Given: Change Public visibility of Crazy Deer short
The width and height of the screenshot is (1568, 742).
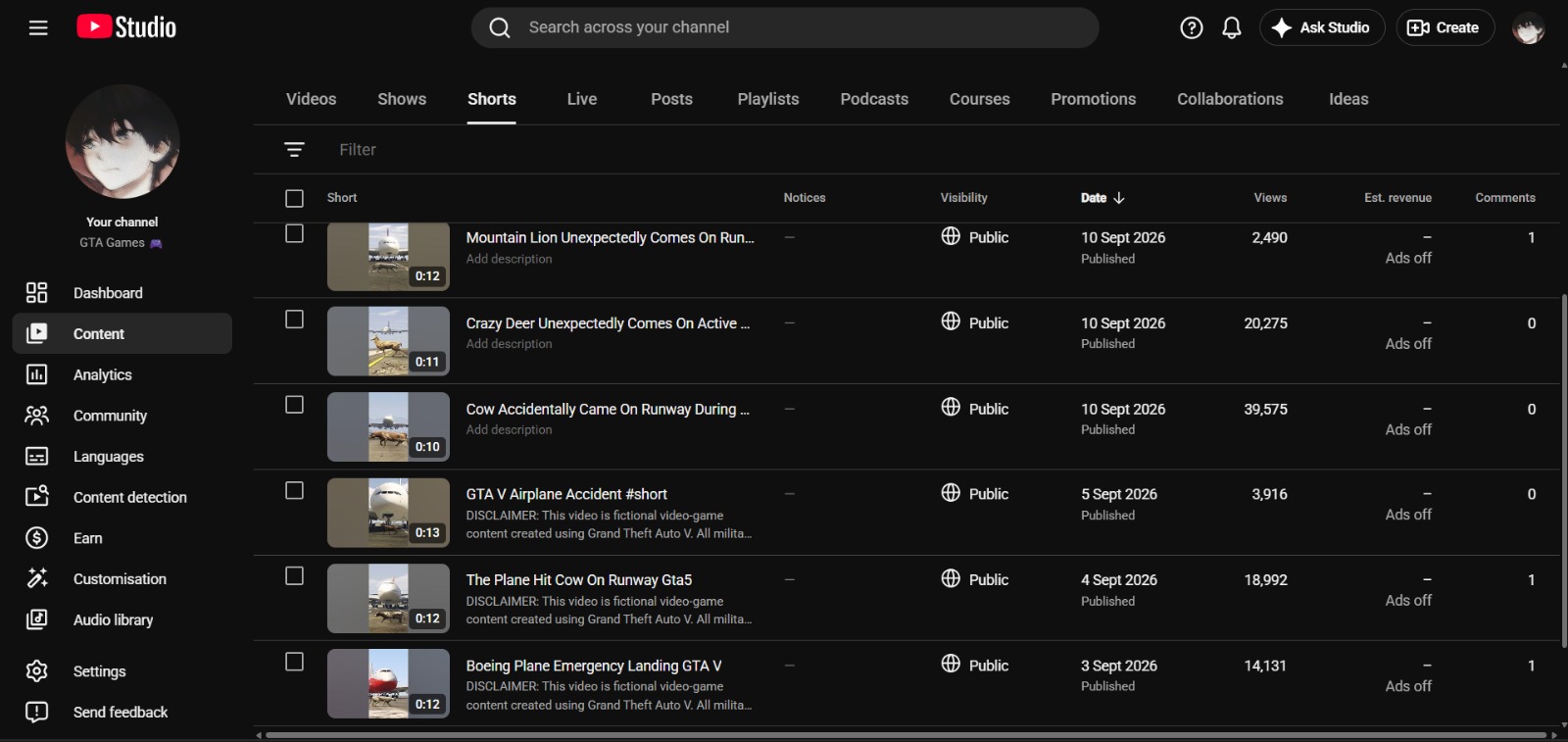Looking at the screenshot, I should (975, 322).
